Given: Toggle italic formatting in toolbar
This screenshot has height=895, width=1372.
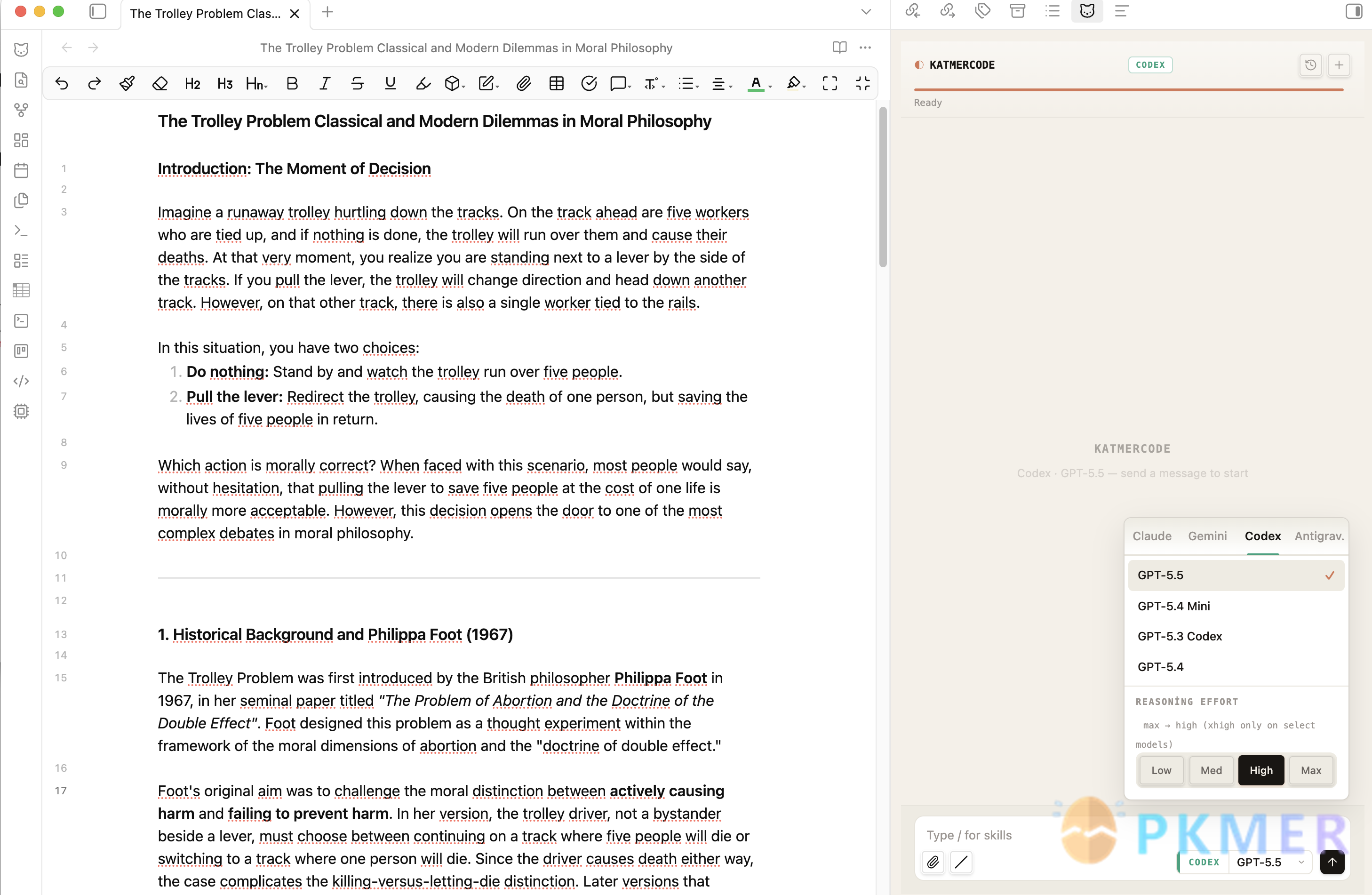Looking at the screenshot, I should (x=325, y=84).
